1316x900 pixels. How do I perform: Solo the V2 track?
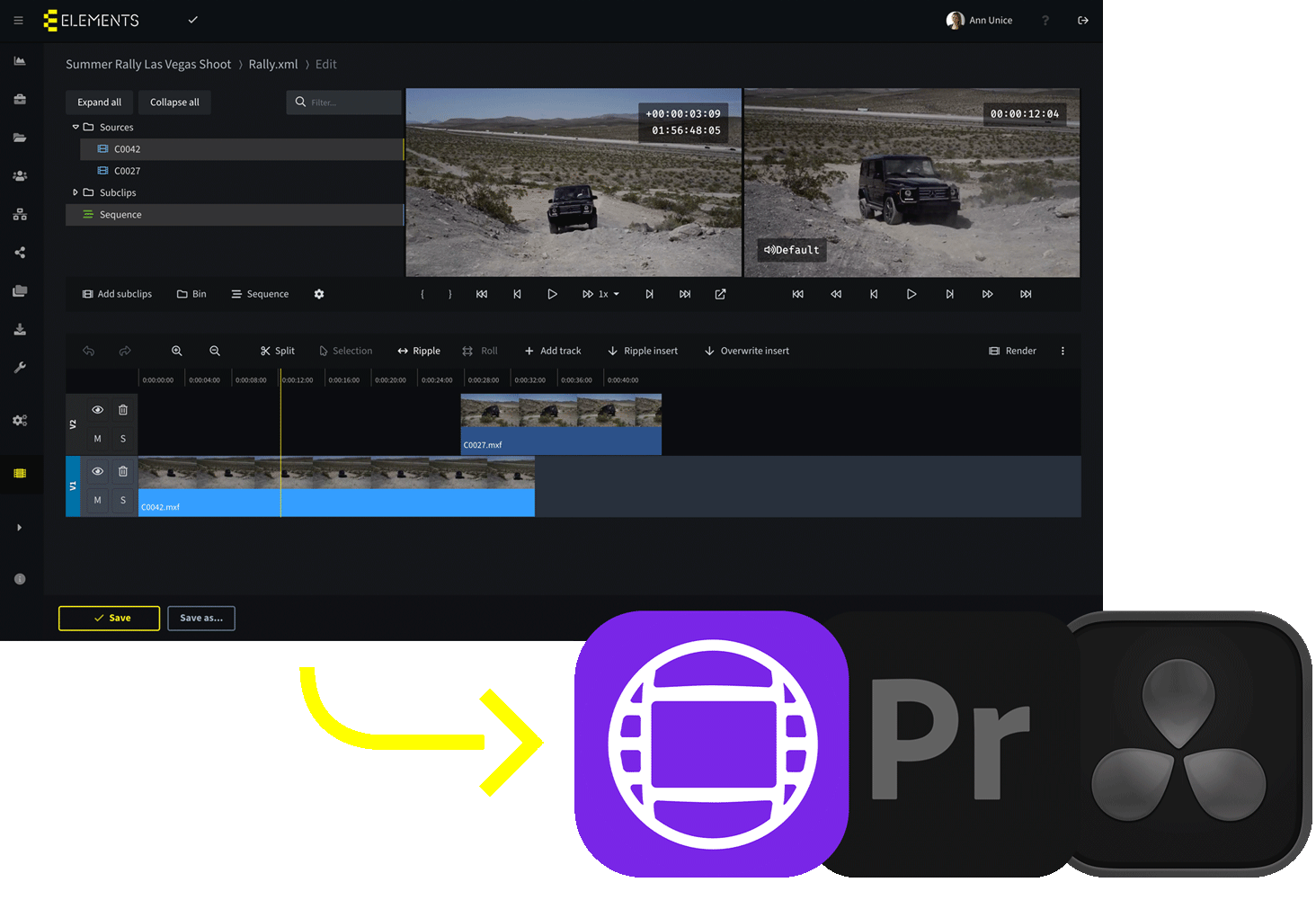pos(123,439)
